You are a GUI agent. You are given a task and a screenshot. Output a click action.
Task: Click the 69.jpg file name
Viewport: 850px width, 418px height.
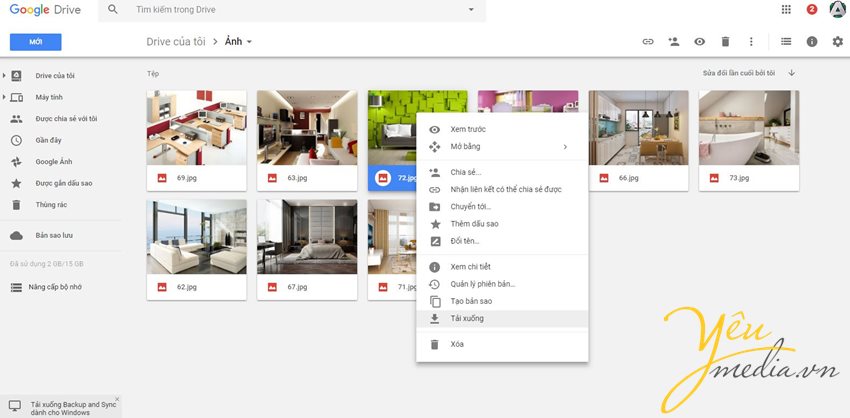186,178
